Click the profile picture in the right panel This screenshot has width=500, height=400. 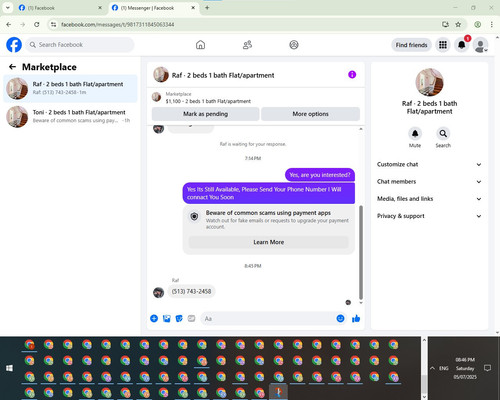point(429,82)
